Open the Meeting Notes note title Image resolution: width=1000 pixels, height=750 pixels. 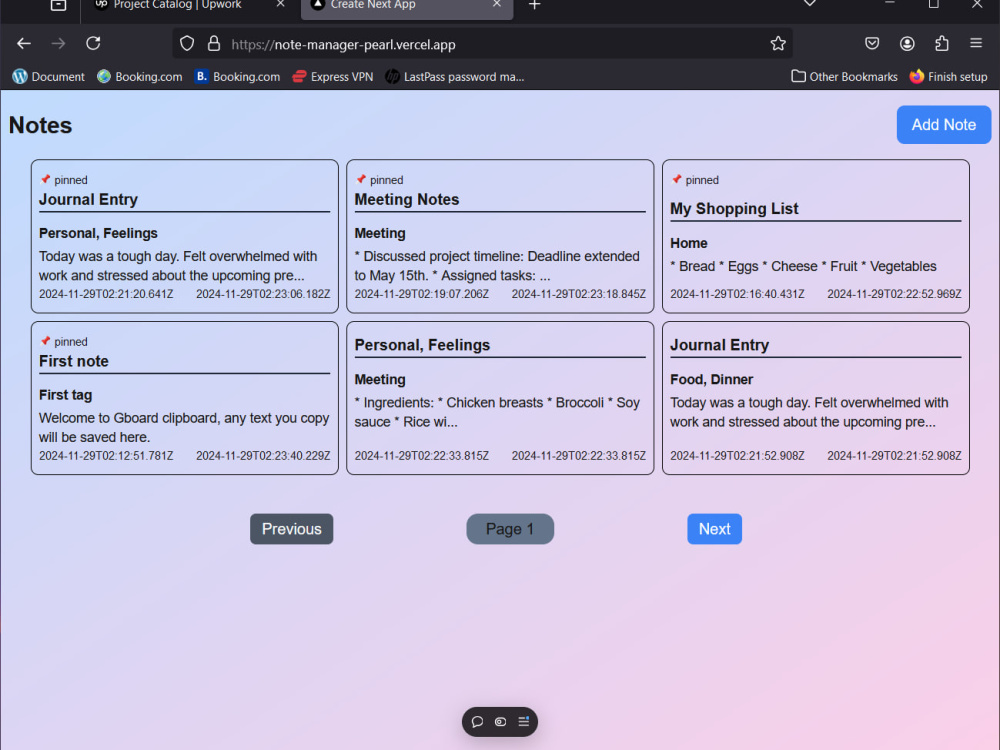[406, 200]
